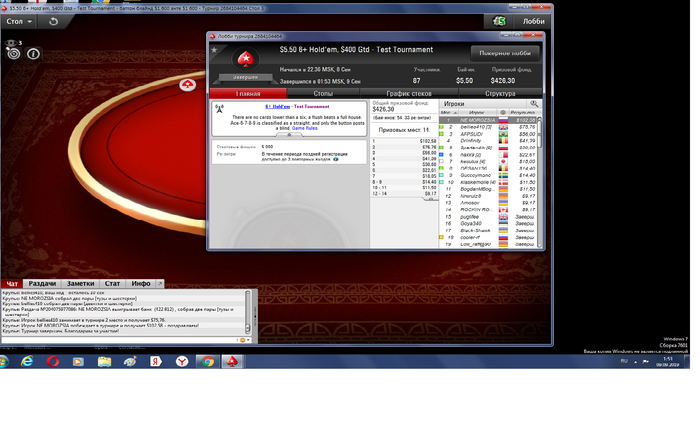Pop out the chat panel arrow
This screenshot has width=700, height=438.
point(160,284)
